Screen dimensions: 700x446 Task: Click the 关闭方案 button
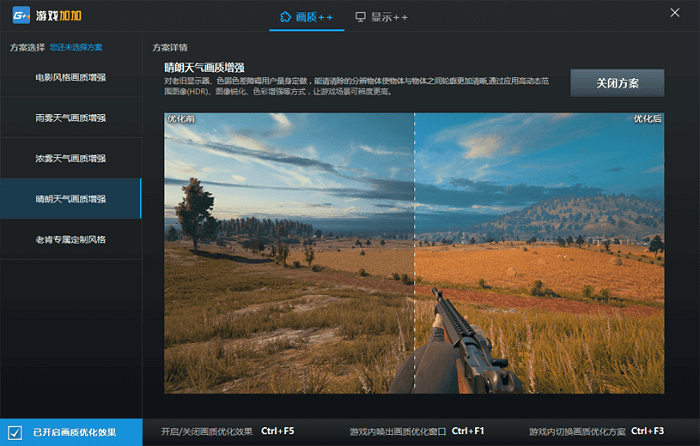(x=617, y=83)
